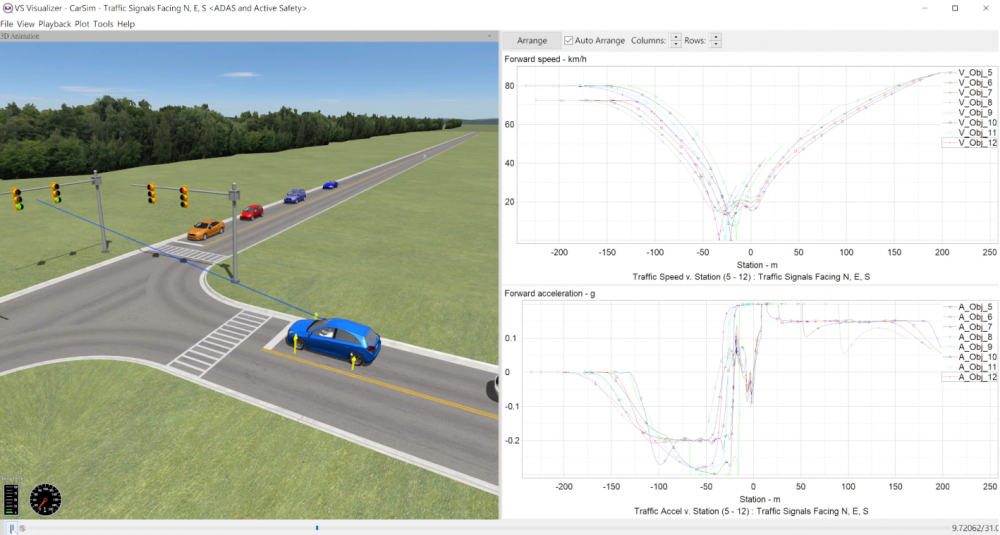Select the blue hatchback at crosswalk
Viewport: 1000px width, 535px height.
coord(334,340)
